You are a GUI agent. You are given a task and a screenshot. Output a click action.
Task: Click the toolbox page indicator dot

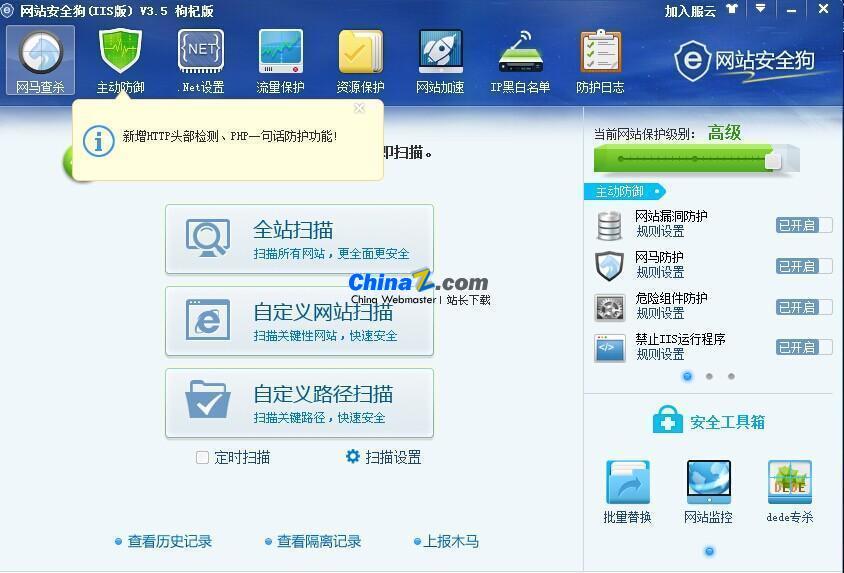pyautogui.click(x=709, y=551)
